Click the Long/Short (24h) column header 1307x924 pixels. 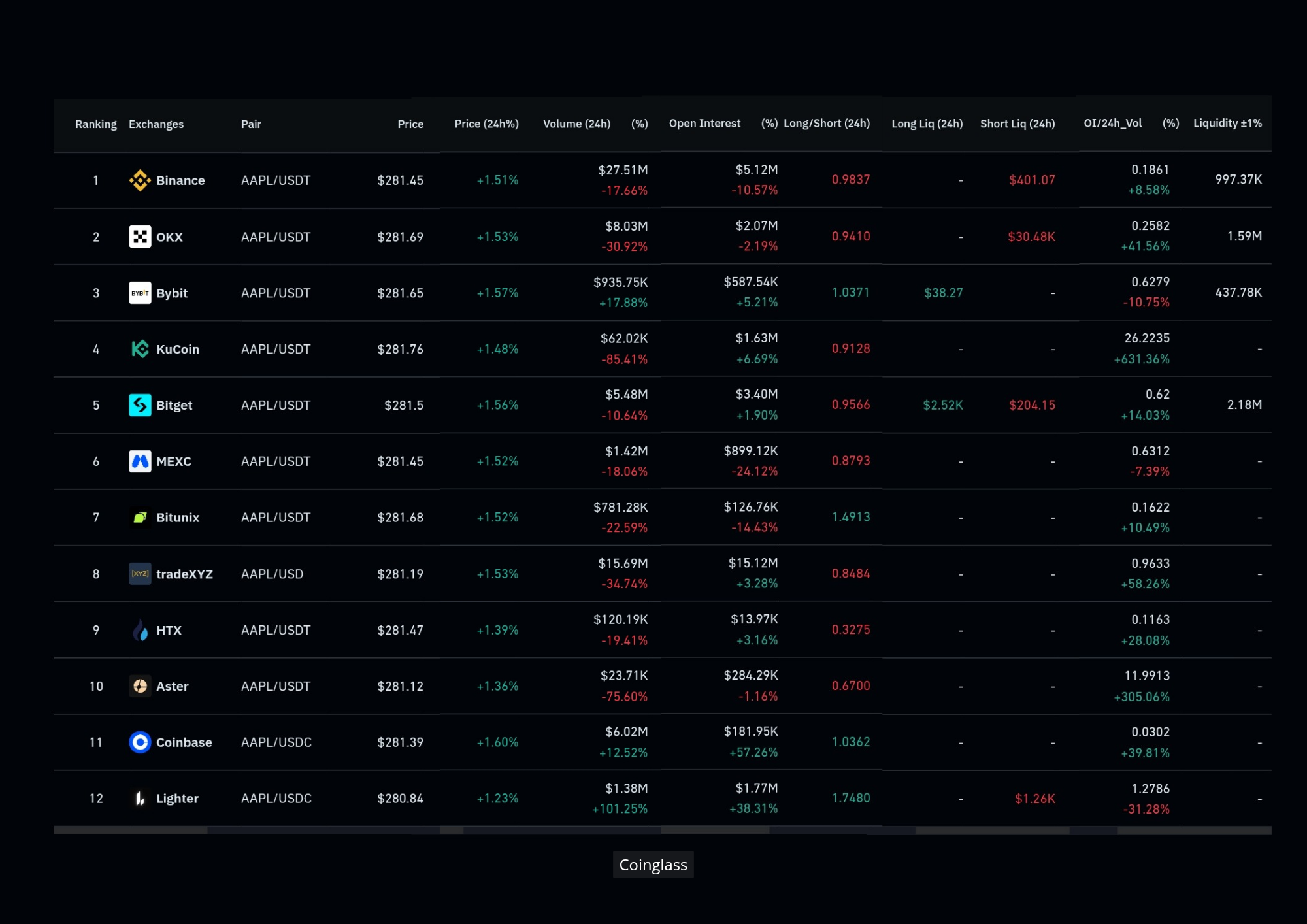tap(827, 124)
